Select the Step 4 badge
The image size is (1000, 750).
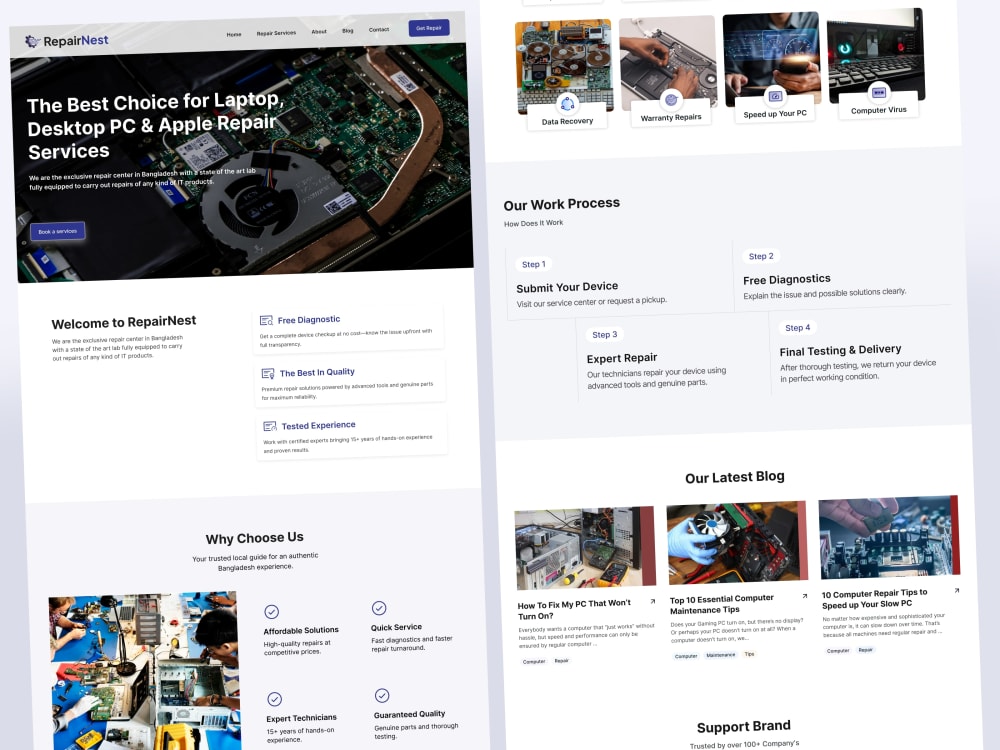(x=798, y=327)
